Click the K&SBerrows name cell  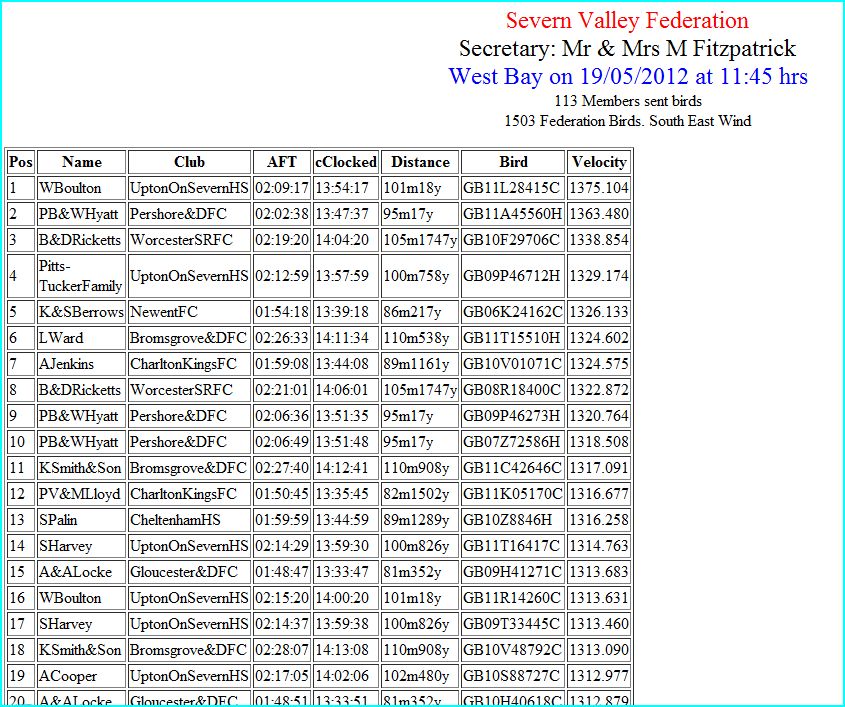(x=81, y=312)
